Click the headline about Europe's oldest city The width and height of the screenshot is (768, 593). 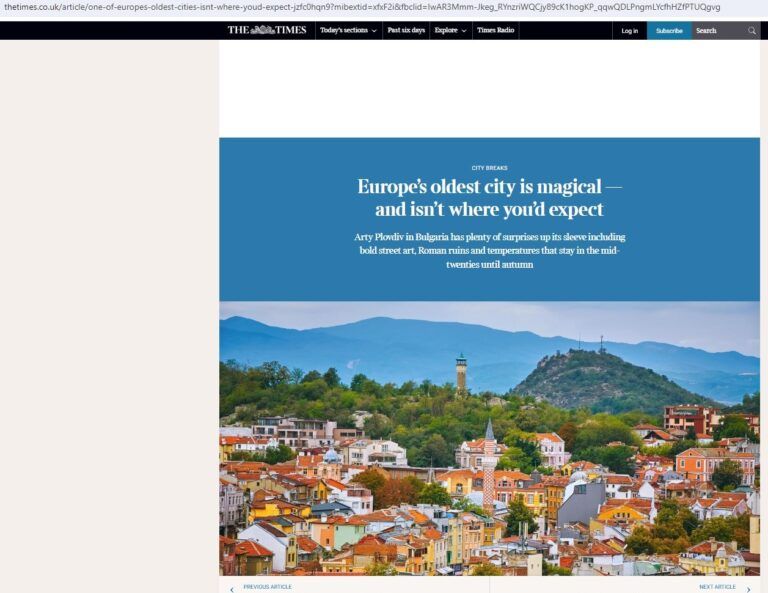(489, 198)
